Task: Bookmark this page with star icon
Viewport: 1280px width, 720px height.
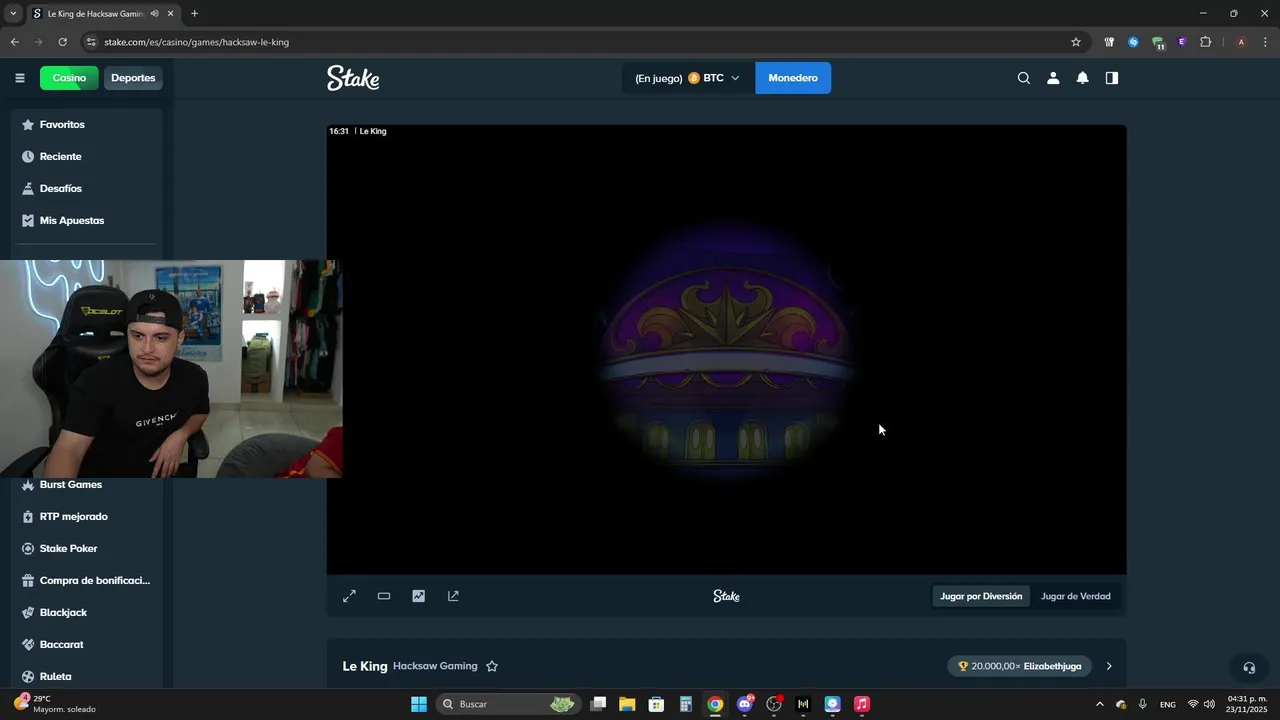Action: 1076,42
